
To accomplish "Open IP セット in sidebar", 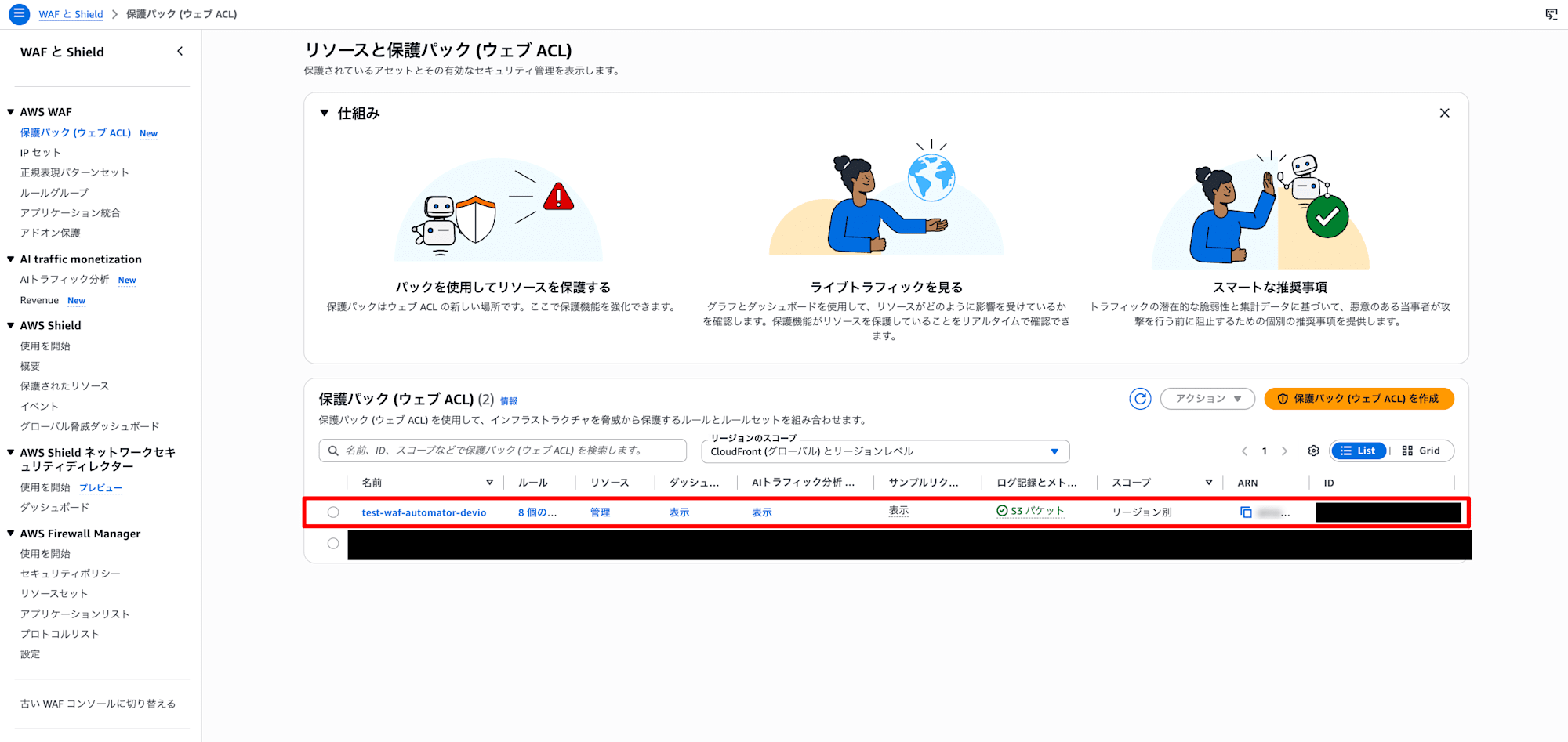I will (x=40, y=153).
